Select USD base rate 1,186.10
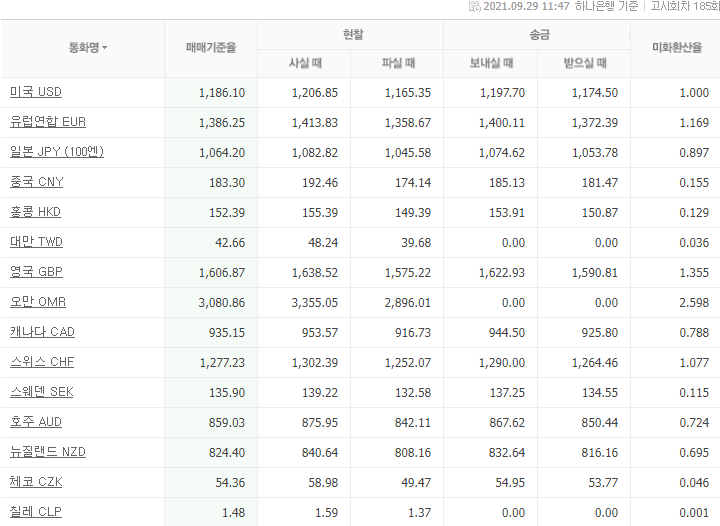 pos(222,93)
